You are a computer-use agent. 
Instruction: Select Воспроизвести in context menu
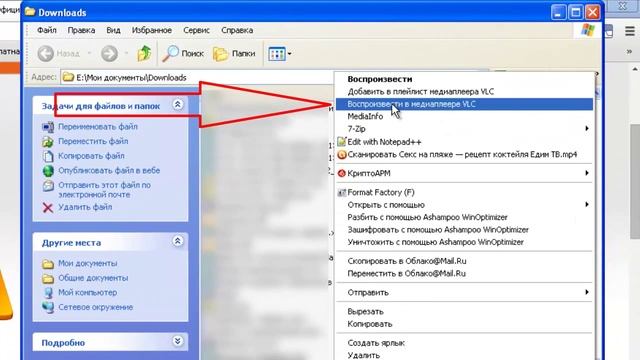tap(464, 79)
